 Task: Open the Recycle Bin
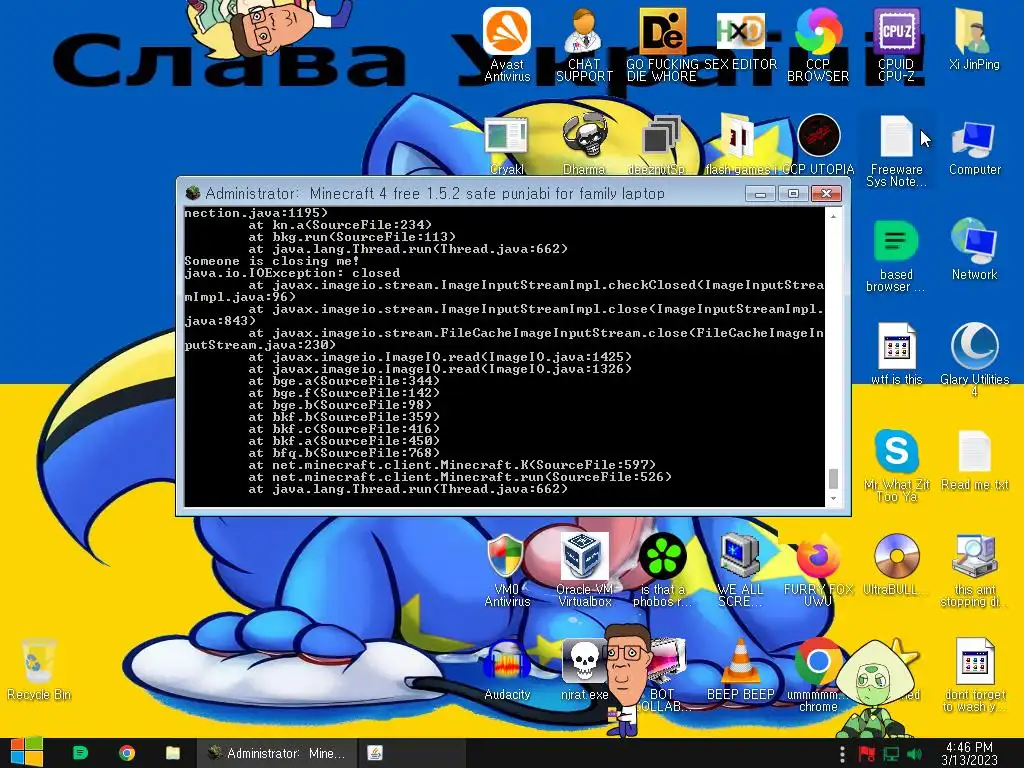(x=38, y=670)
